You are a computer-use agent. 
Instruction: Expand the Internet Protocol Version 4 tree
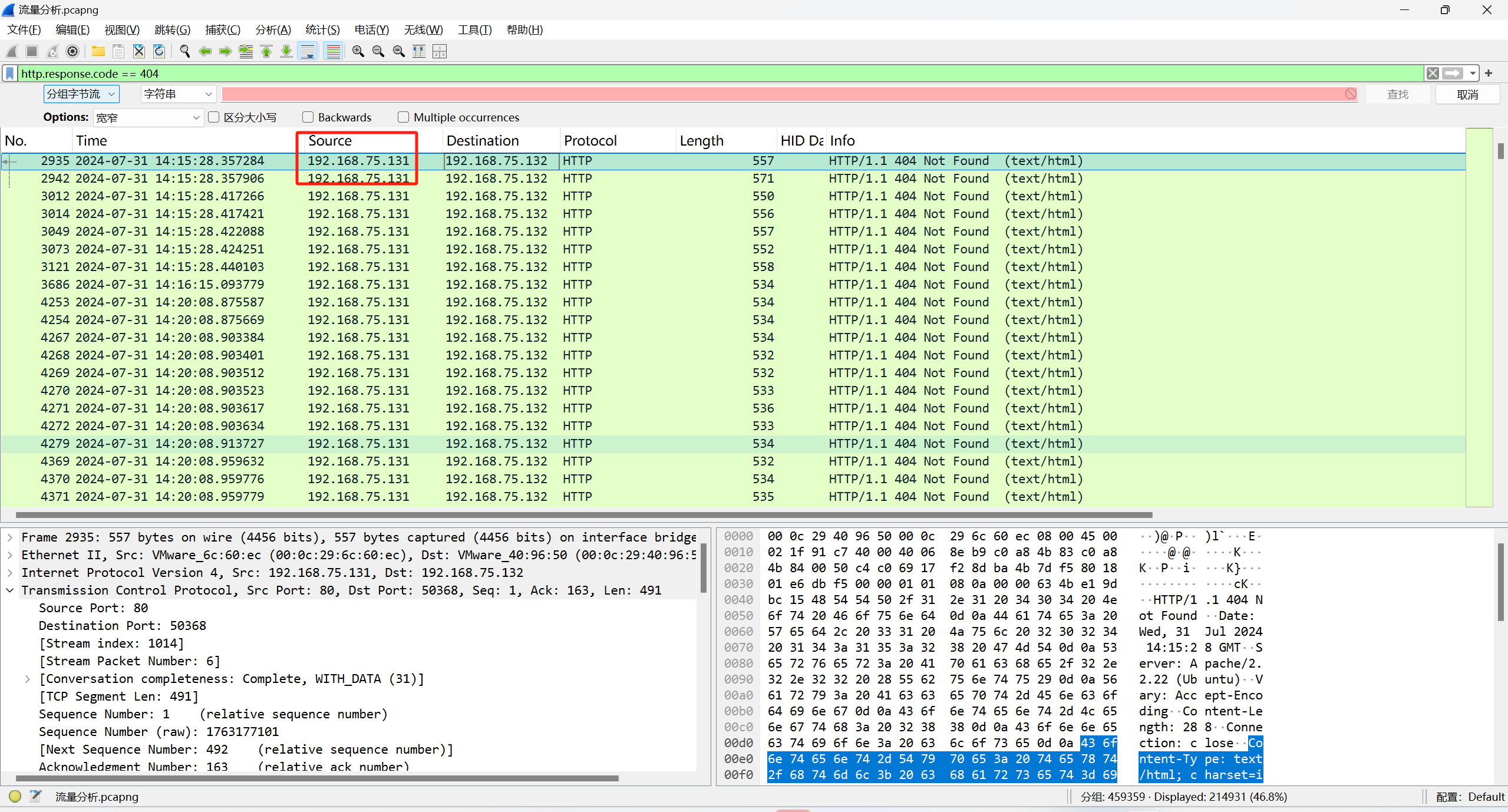click(x=10, y=573)
